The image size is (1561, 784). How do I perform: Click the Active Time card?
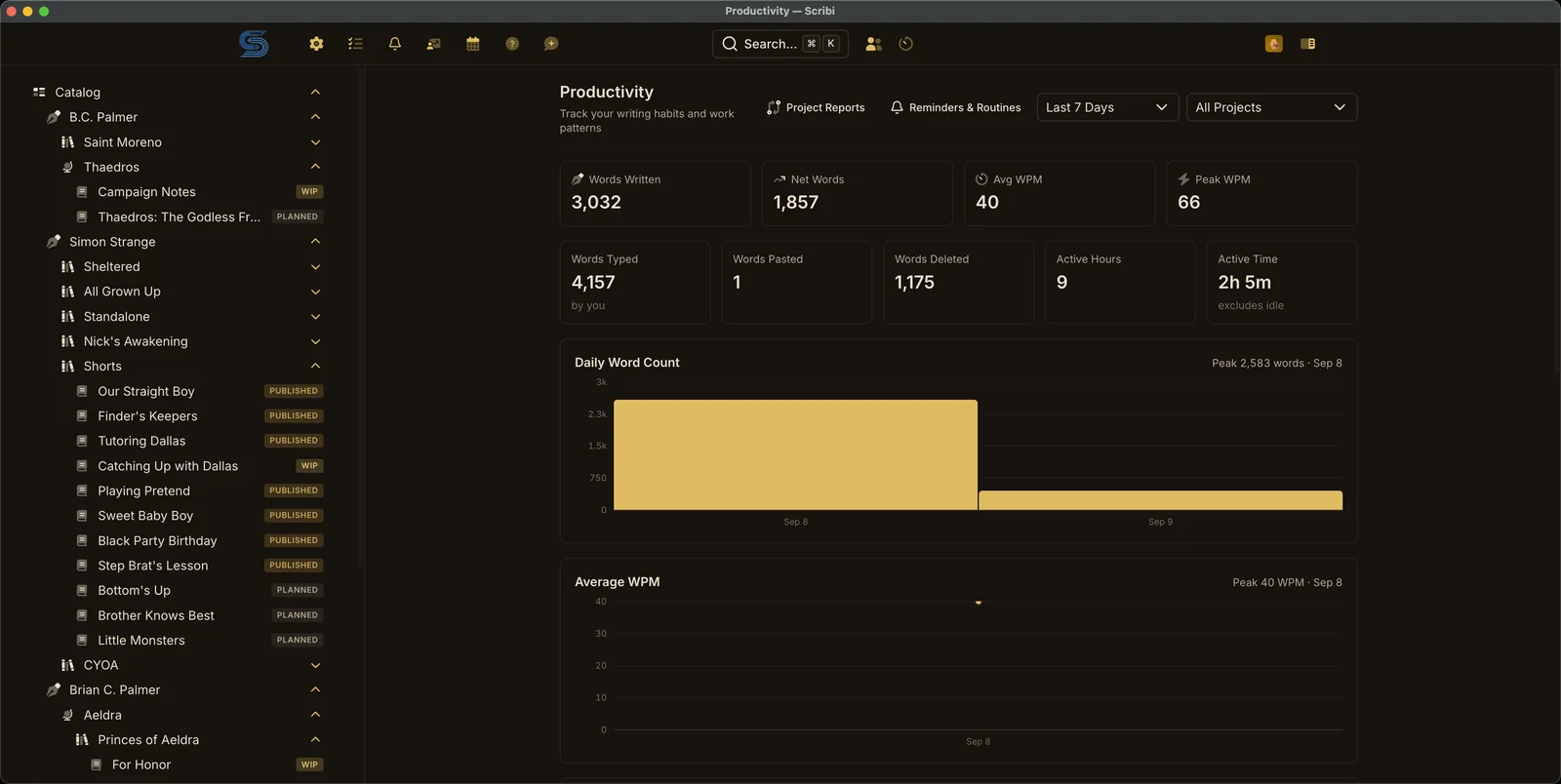point(1282,282)
